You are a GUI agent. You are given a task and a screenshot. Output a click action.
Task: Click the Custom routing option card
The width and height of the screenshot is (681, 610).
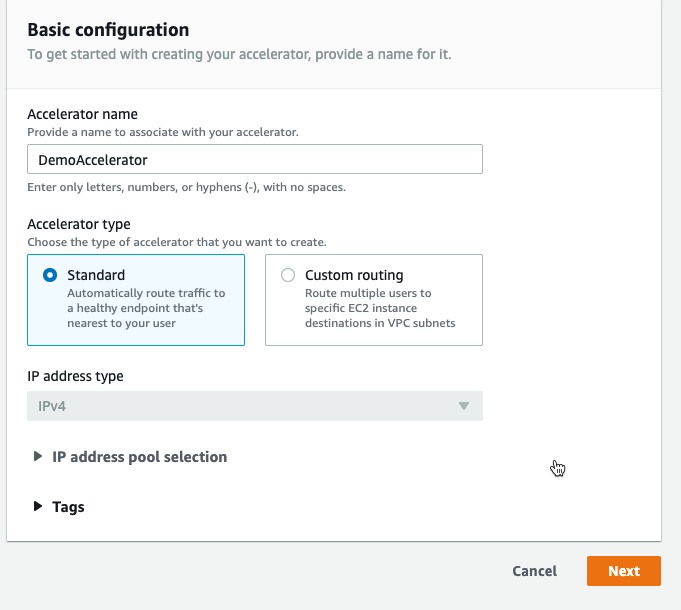(374, 300)
